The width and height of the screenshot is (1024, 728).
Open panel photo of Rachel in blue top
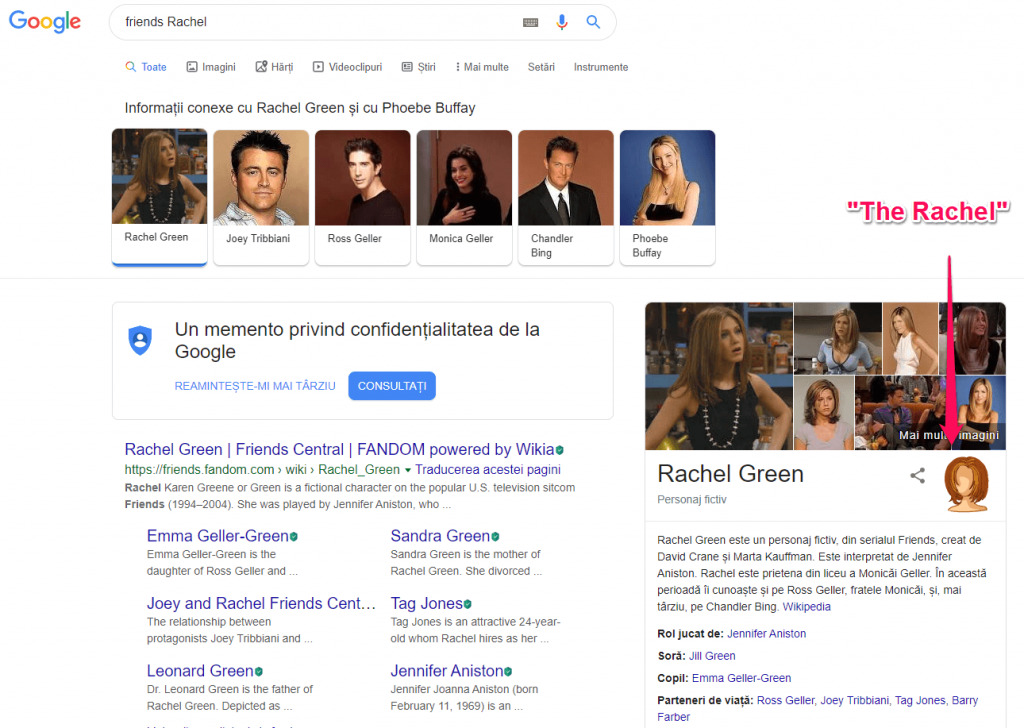point(838,338)
